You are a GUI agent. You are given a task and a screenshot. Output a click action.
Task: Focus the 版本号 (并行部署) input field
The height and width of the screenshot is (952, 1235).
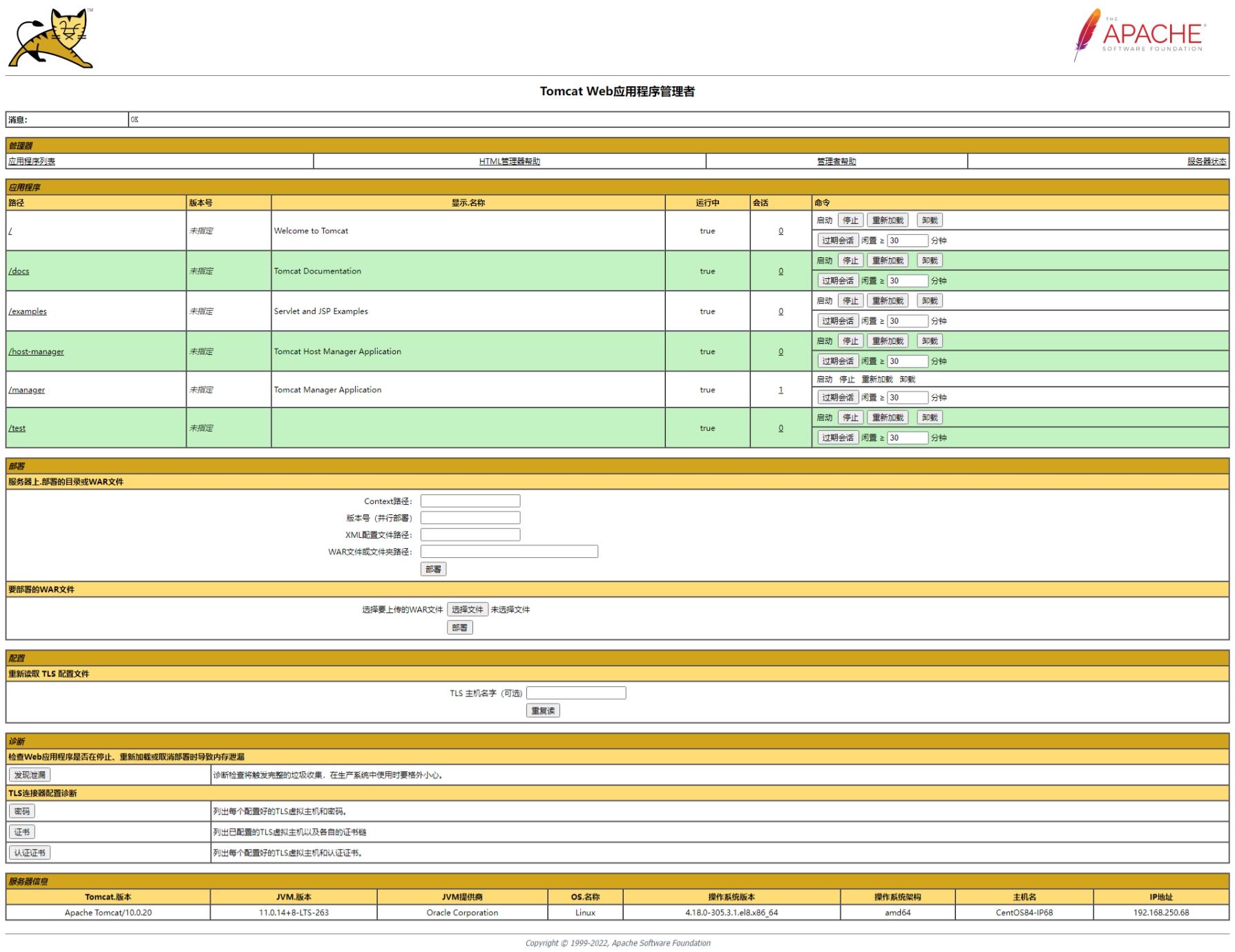point(470,517)
